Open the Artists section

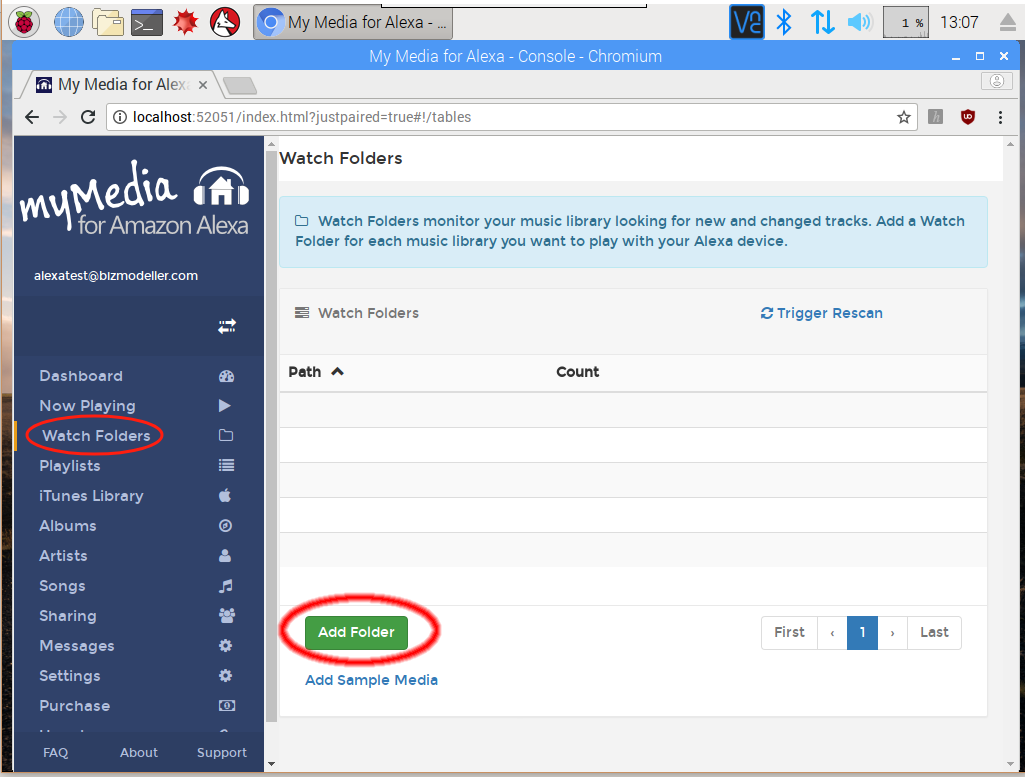[63, 556]
